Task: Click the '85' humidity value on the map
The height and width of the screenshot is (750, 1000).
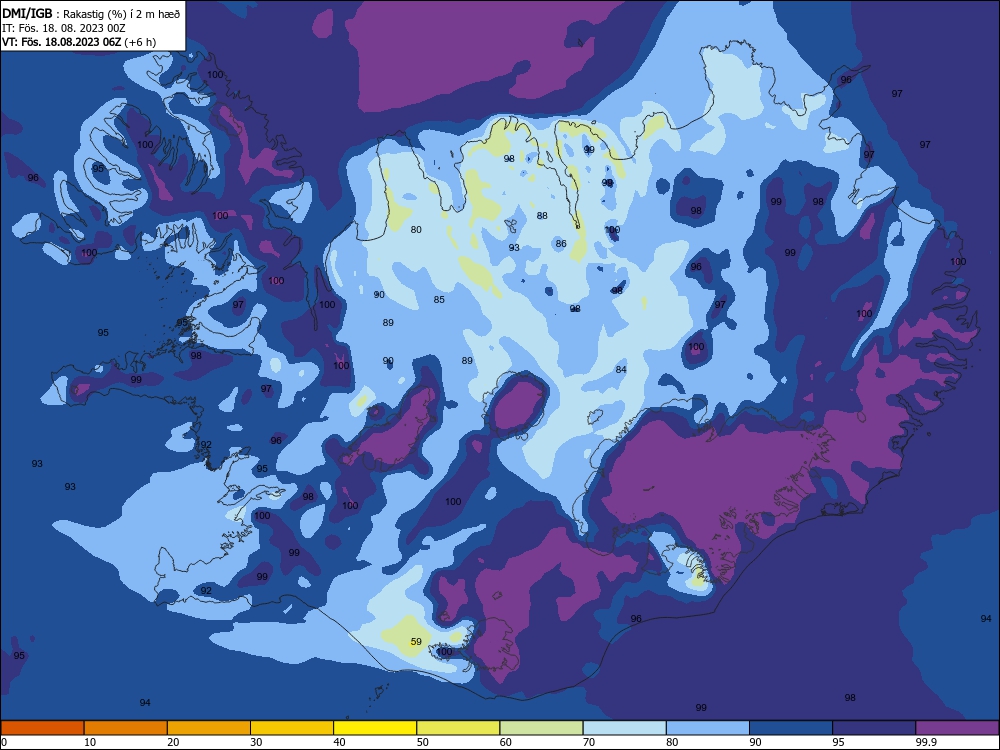Action: pyautogui.click(x=439, y=300)
